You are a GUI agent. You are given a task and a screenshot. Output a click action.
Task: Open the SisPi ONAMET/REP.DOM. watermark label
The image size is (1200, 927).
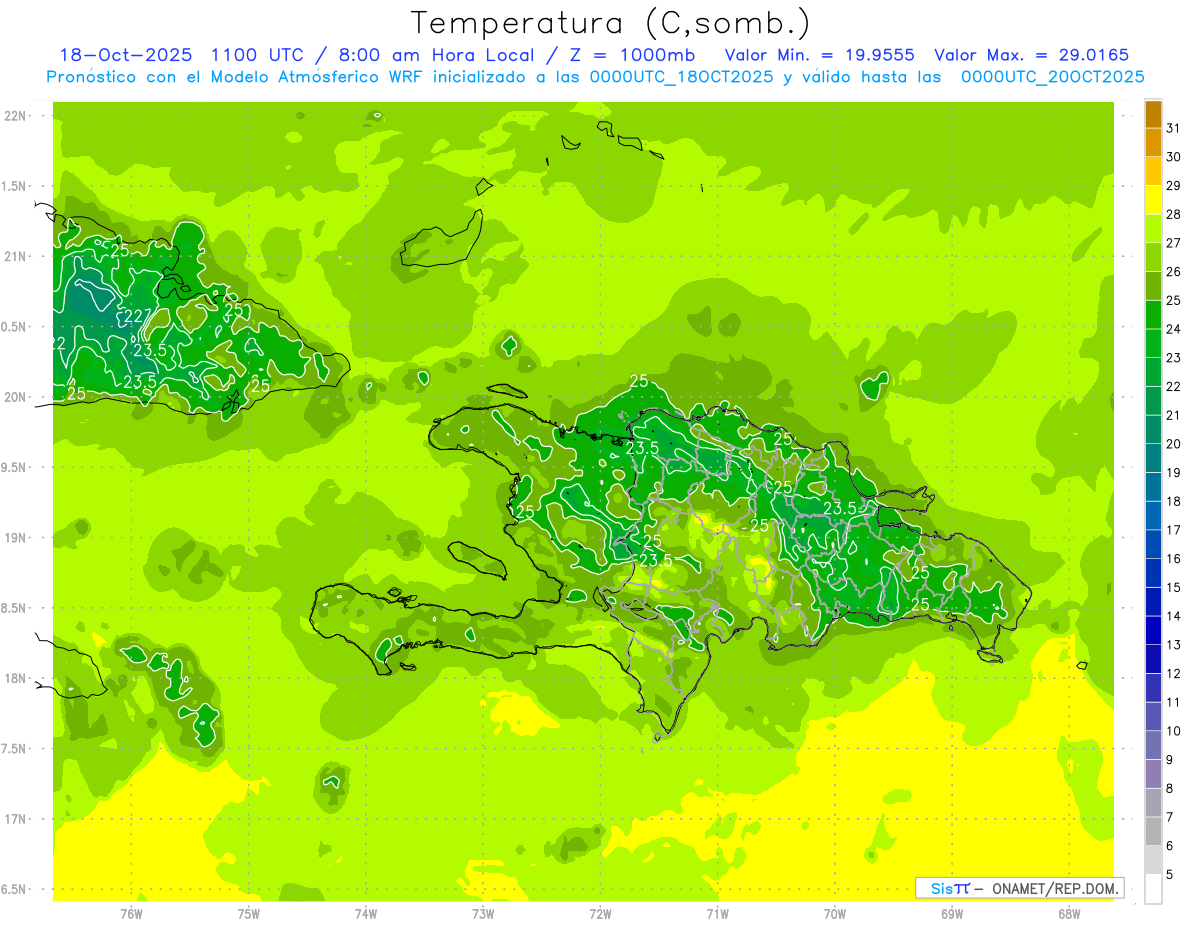click(1019, 888)
